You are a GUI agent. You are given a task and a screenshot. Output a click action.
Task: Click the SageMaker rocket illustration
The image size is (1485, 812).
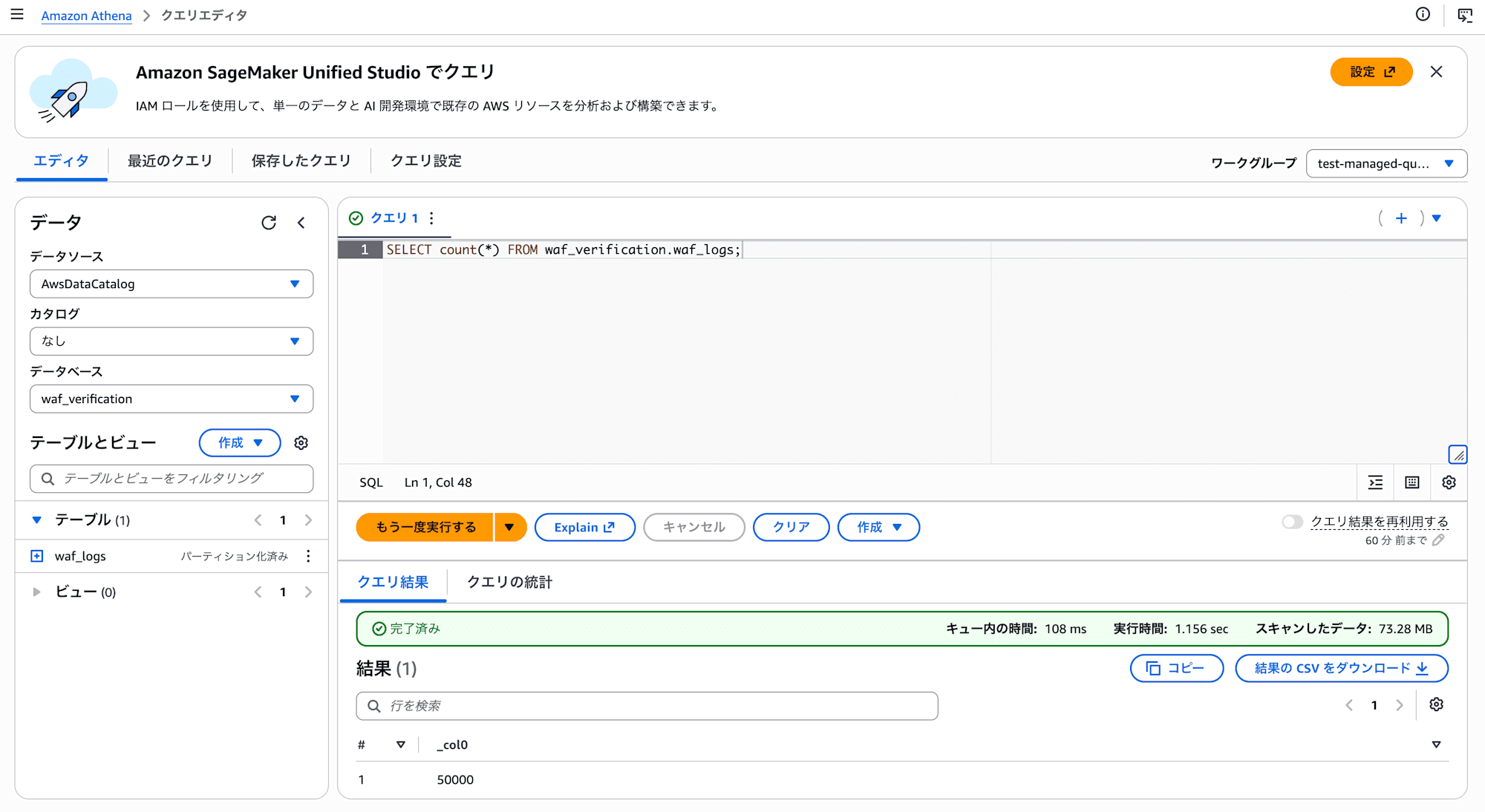pyautogui.click(x=73, y=91)
